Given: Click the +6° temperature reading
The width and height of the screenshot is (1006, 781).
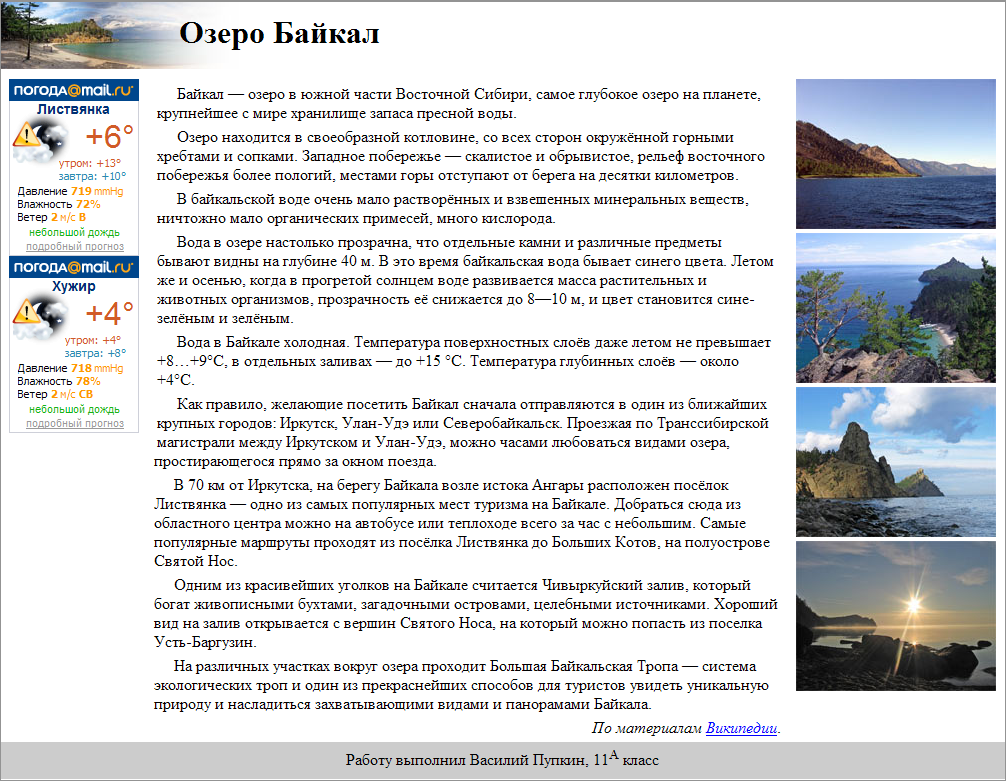Looking at the screenshot, I should pyautogui.click(x=109, y=136).
